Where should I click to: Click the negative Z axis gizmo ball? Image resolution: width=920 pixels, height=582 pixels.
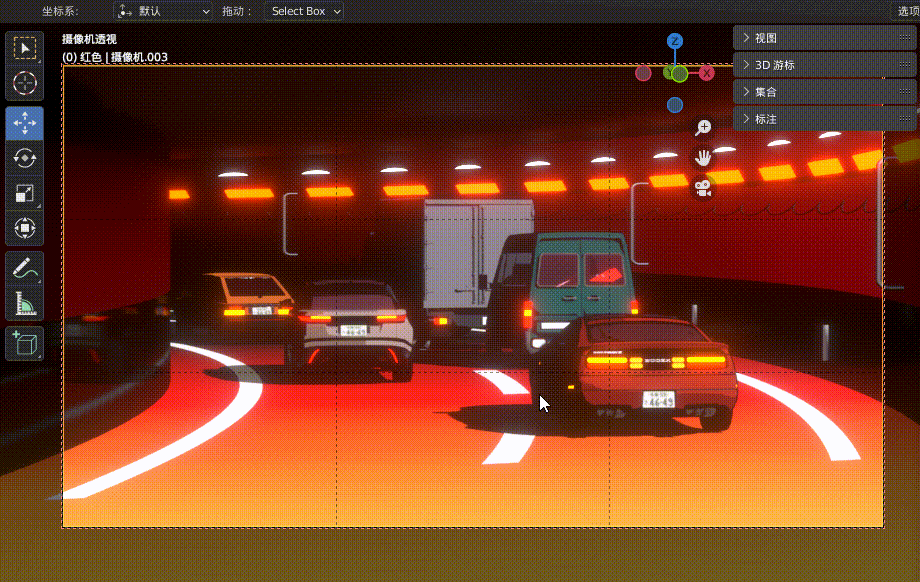[675, 105]
